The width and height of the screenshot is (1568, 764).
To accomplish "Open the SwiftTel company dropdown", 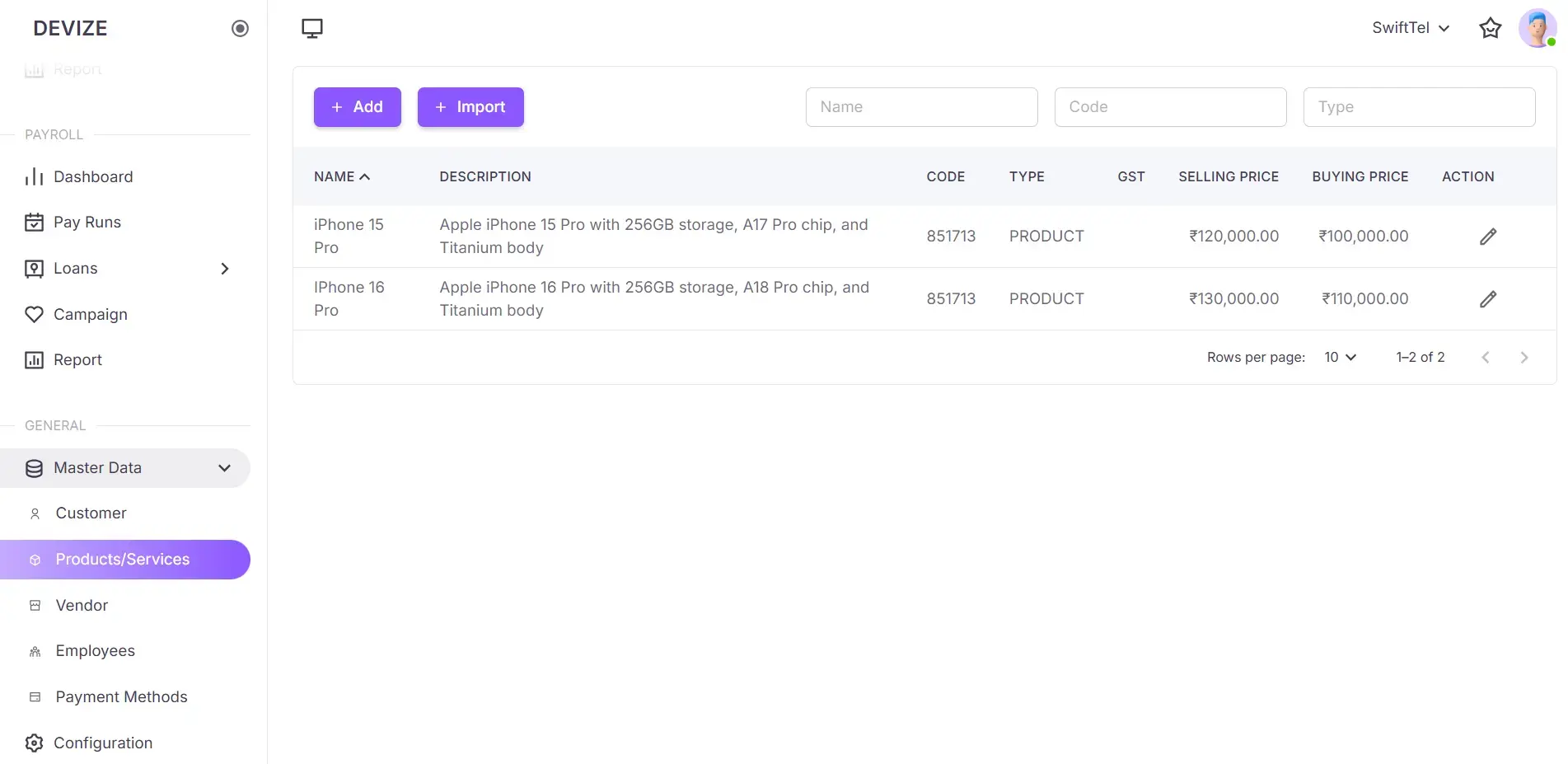I will point(1411,28).
